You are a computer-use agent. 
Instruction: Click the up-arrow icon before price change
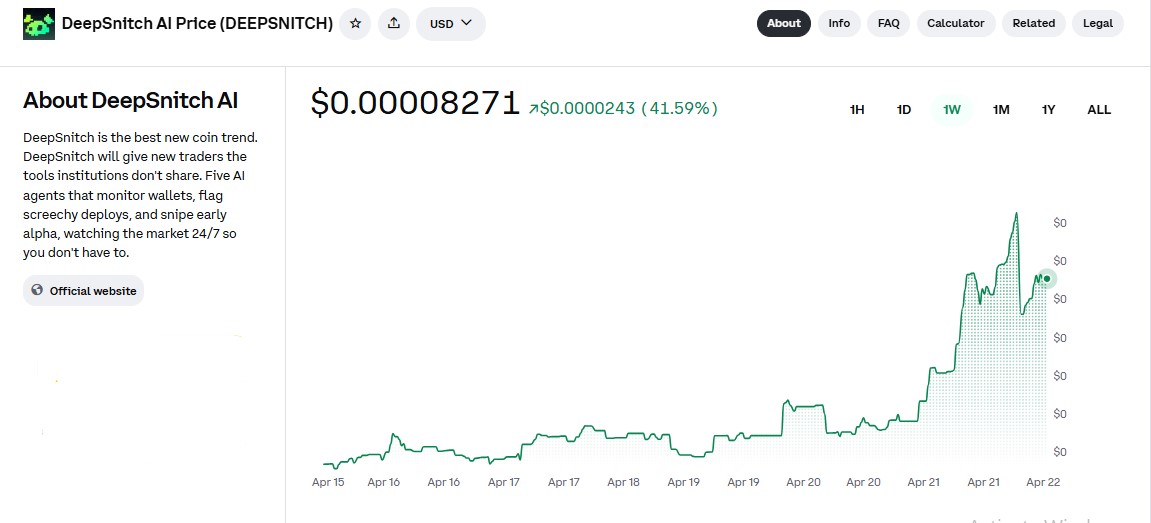pyautogui.click(x=534, y=109)
